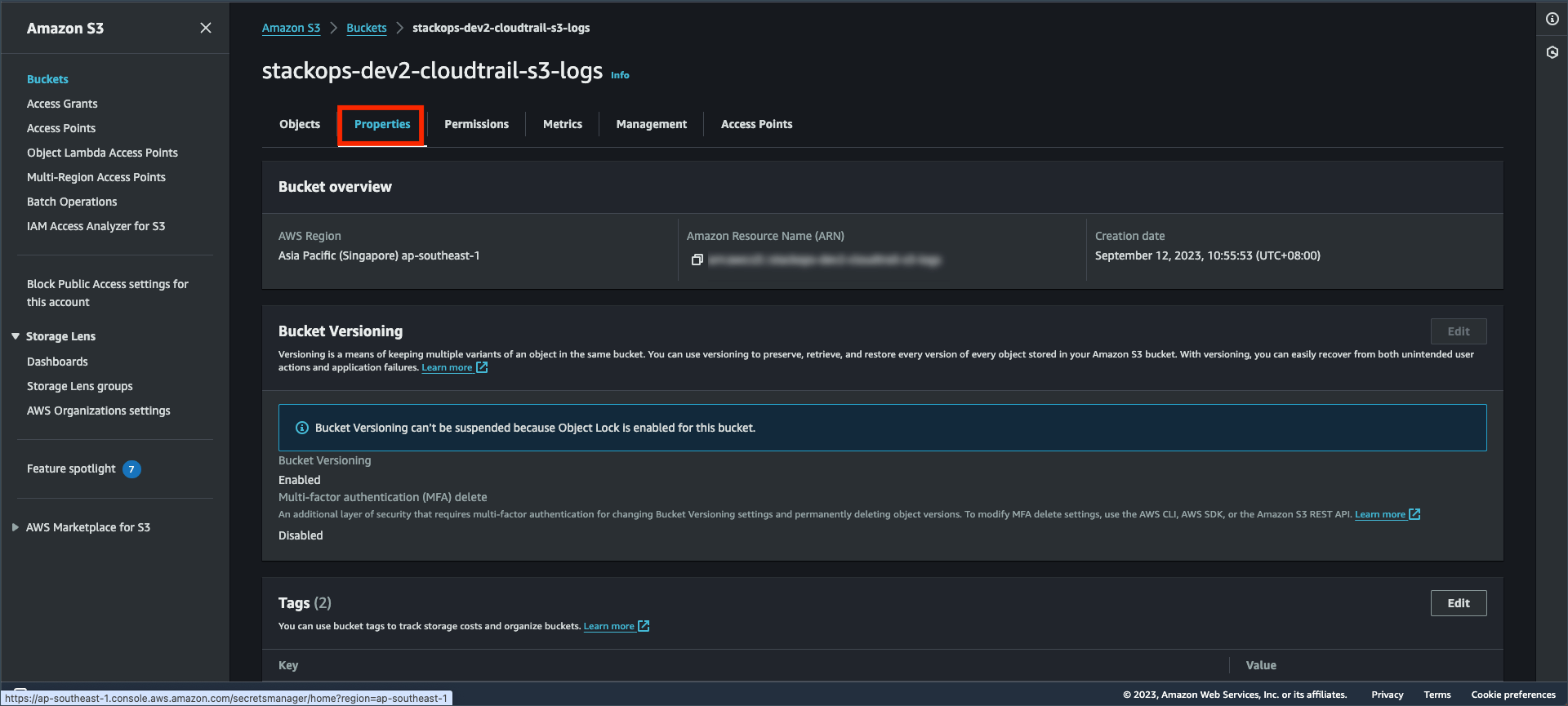Click the Value column header in Tags
The width and height of the screenshot is (1568, 706).
[1261, 665]
